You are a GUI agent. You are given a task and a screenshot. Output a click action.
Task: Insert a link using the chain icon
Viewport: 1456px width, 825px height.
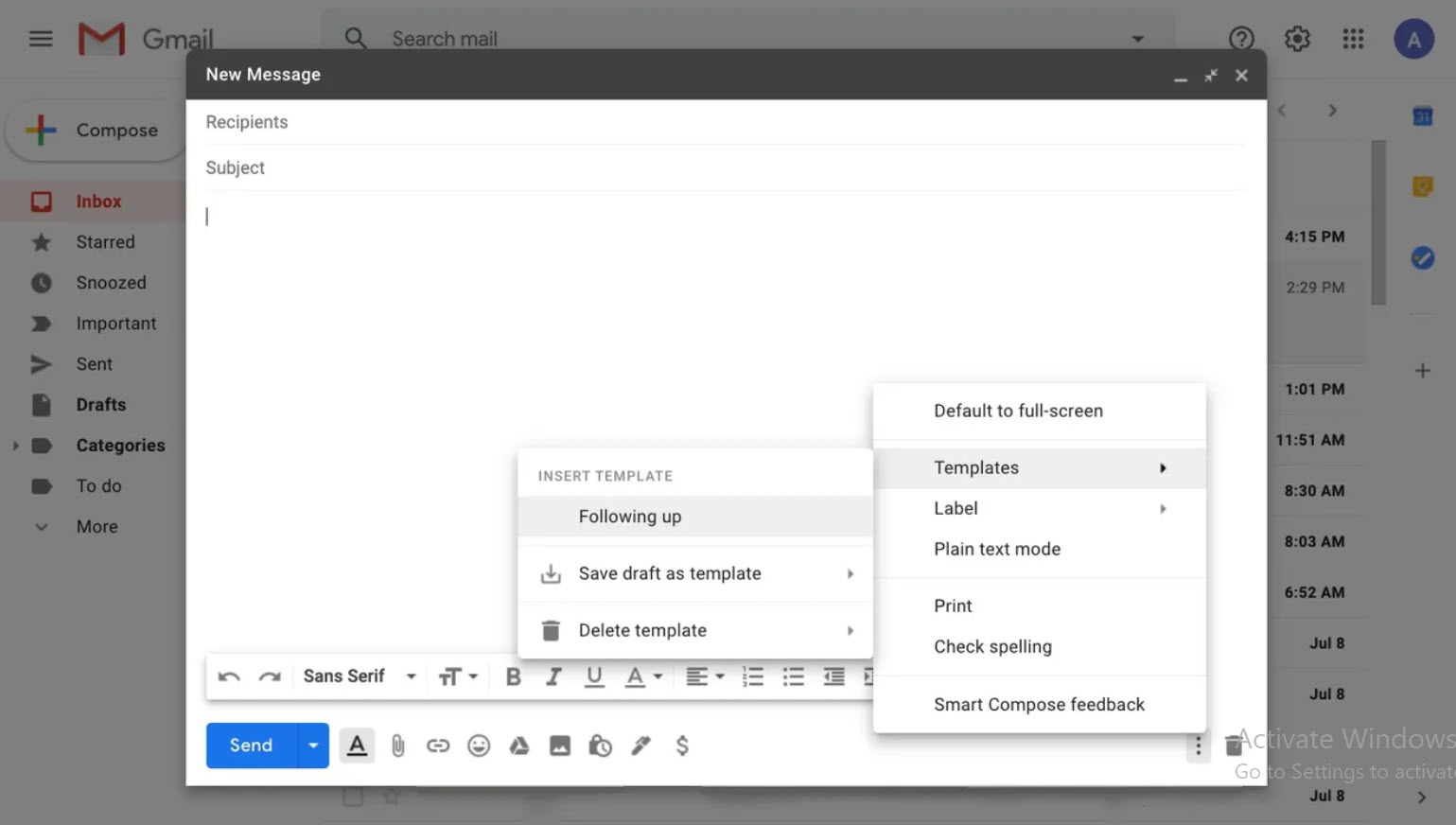tap(438, 746)
